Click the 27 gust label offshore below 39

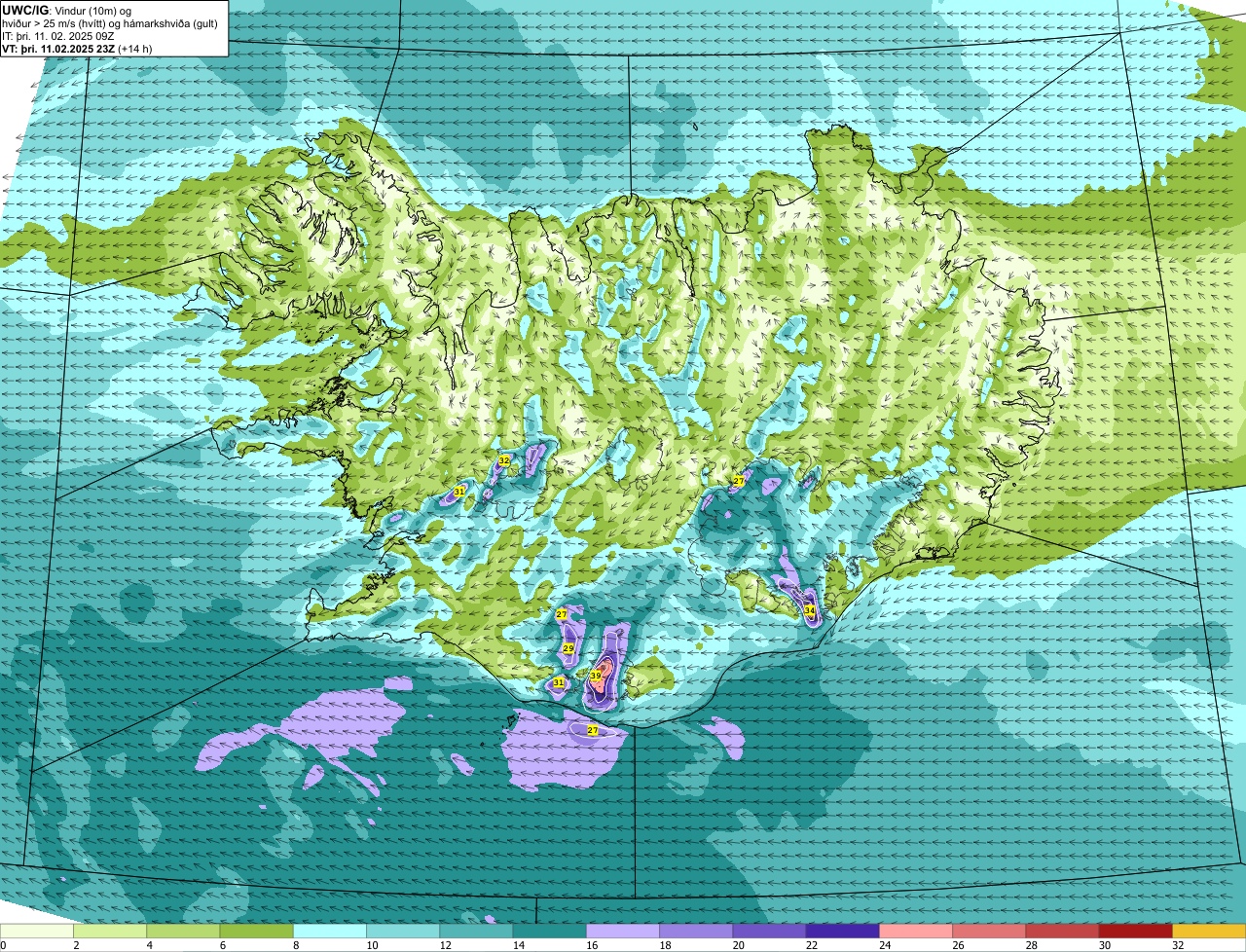(x=593, y=730)
